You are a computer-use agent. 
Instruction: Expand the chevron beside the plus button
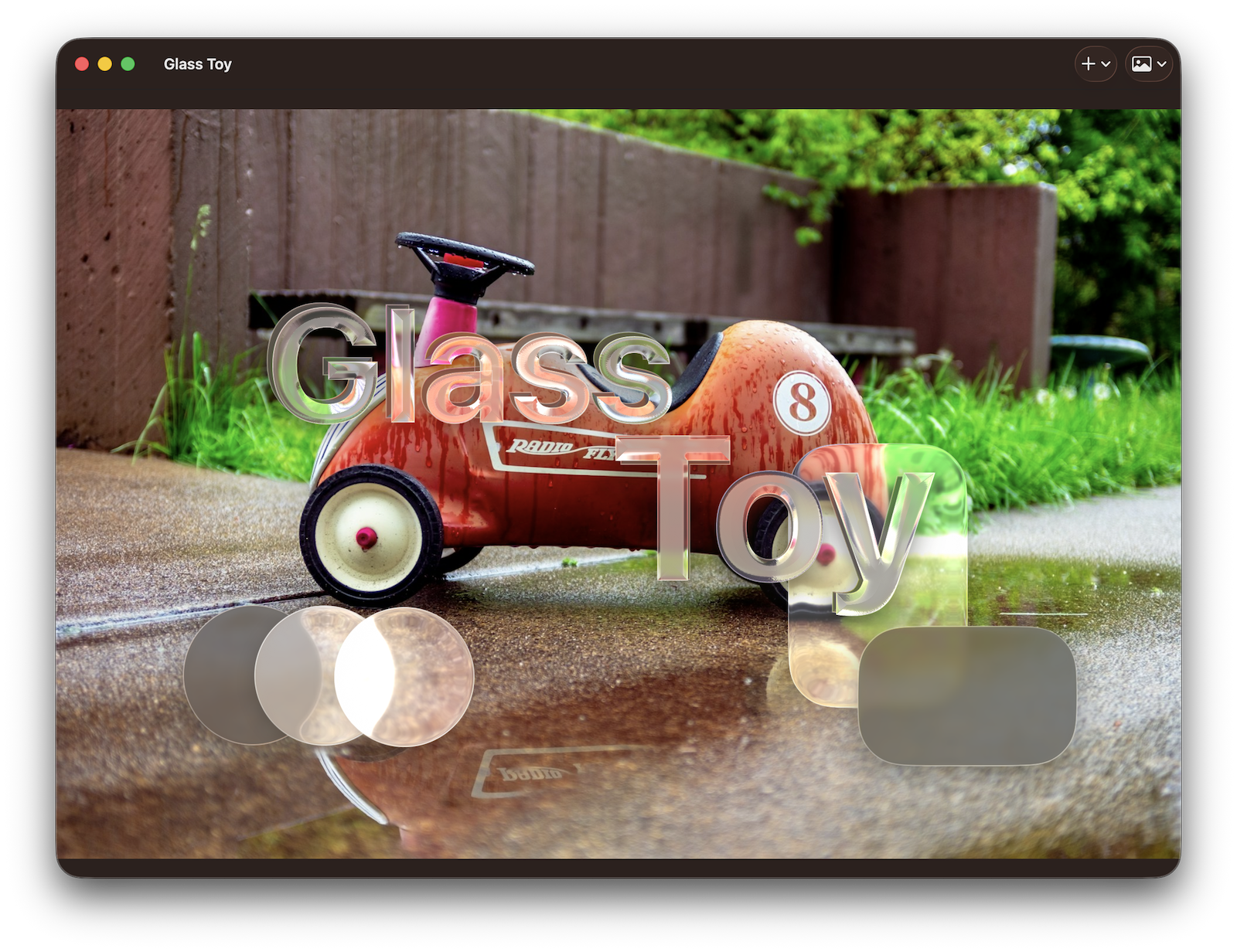coord(1106,64)
